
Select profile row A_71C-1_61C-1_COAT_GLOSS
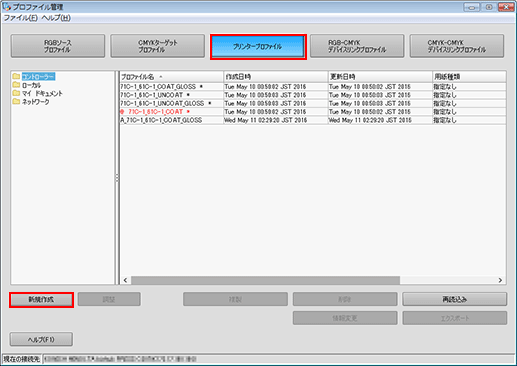tap(313, 120)
